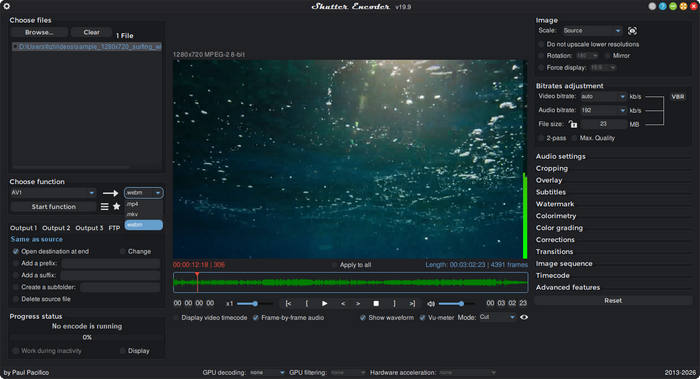Set the out point bracket
Image resolution: width=700 pixels, height=379 pixels.
coord(394,304)
